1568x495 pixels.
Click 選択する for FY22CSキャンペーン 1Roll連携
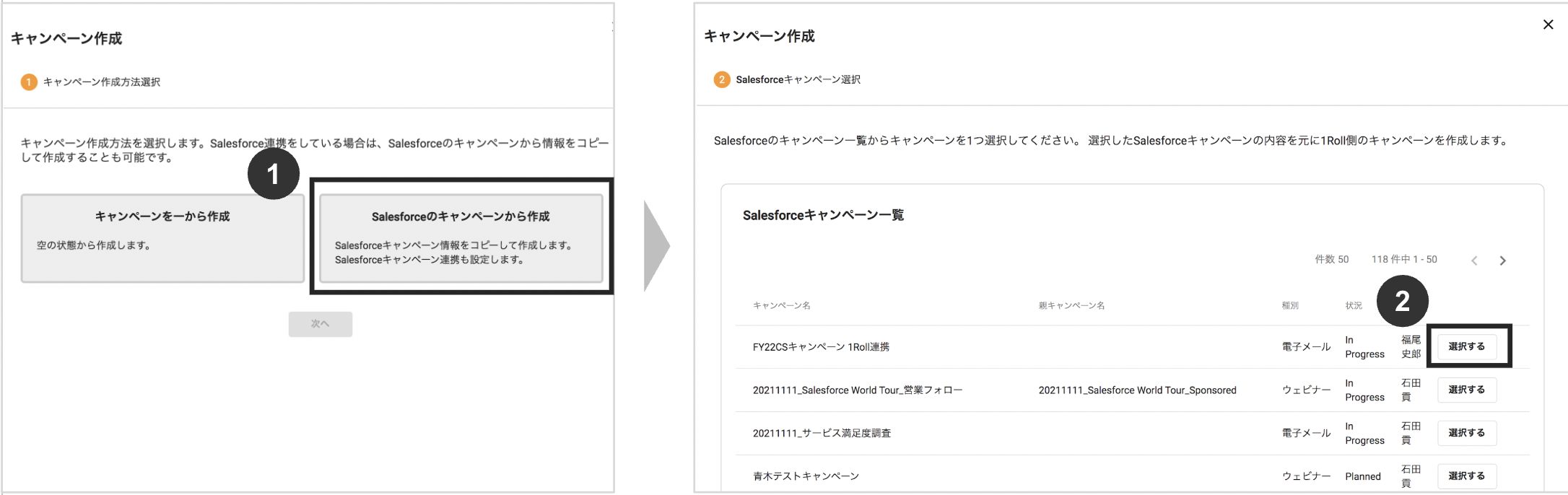click(x=1466, y=346)
